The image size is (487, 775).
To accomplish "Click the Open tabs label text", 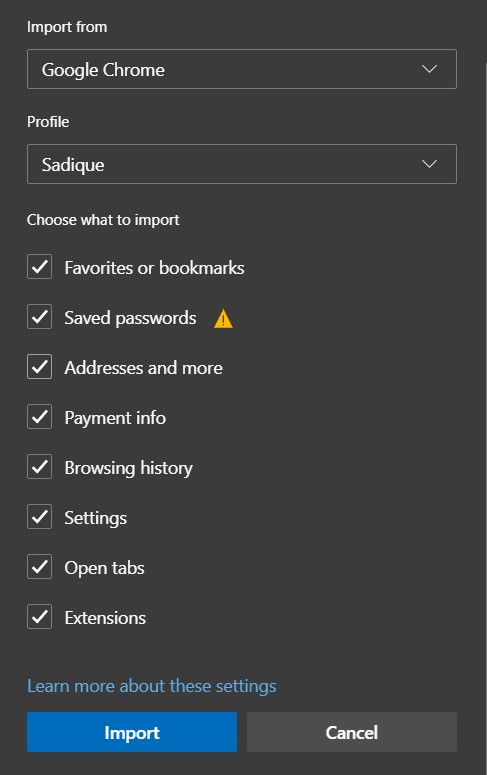I will (x=104, y=568).
